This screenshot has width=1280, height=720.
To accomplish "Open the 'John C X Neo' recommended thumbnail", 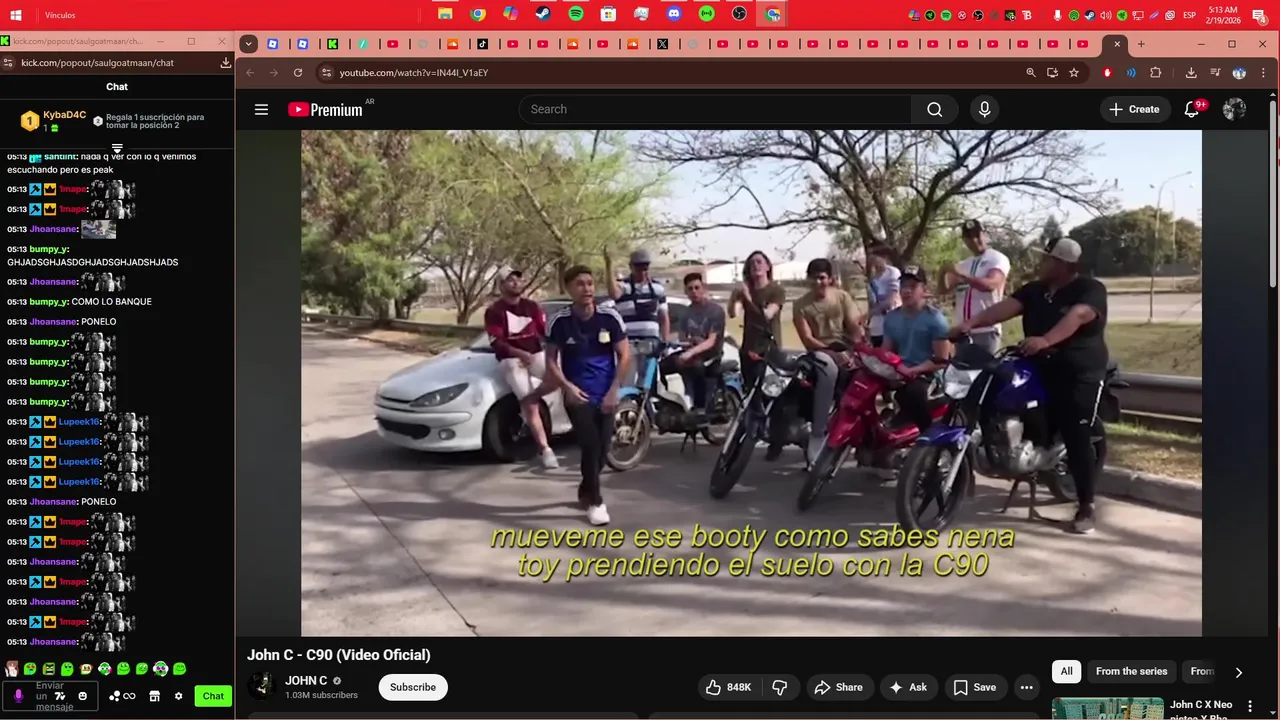I will [x=1107, y=709].
